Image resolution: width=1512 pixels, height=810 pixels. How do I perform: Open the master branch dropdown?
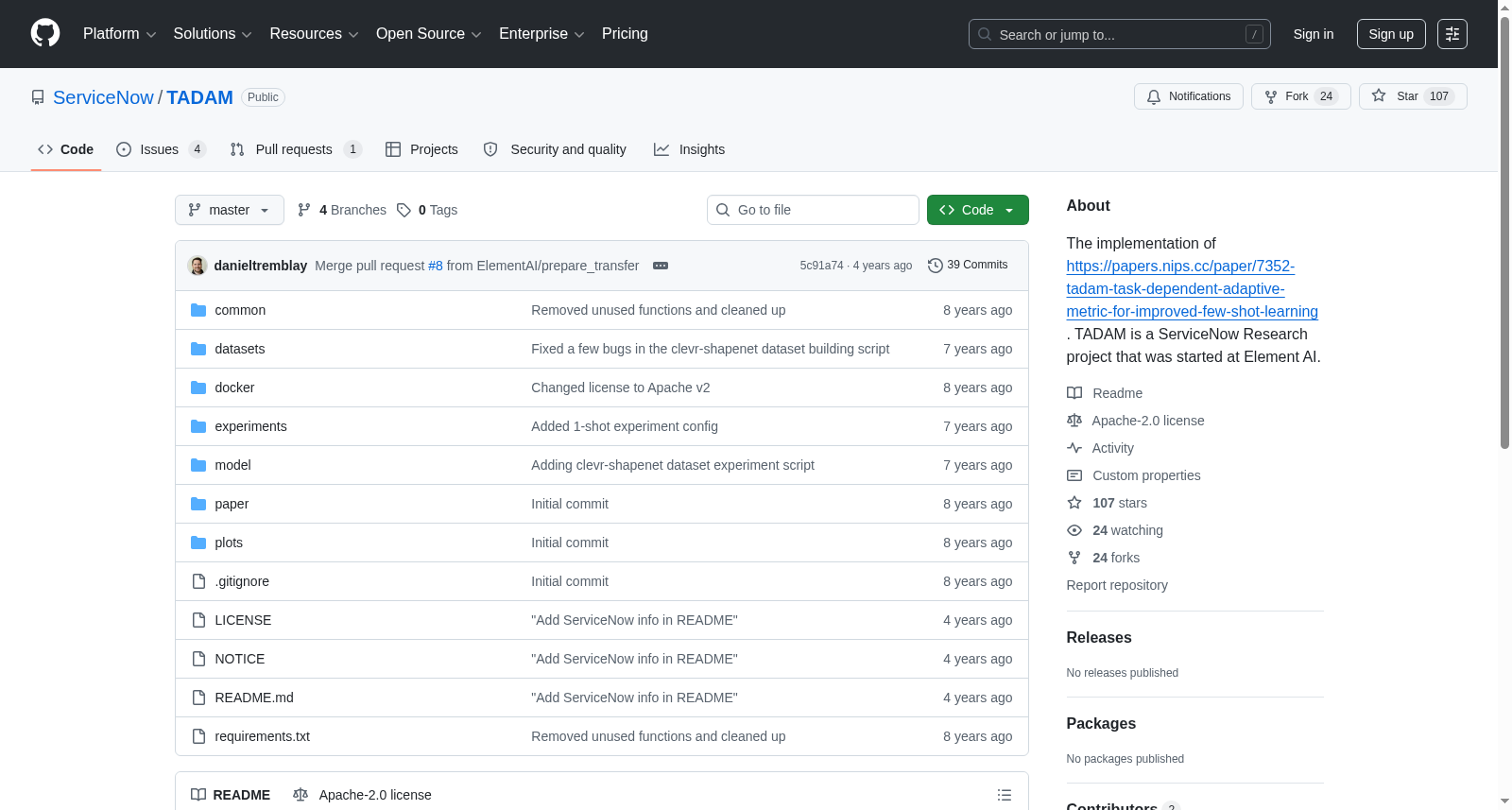pos(230,210)
